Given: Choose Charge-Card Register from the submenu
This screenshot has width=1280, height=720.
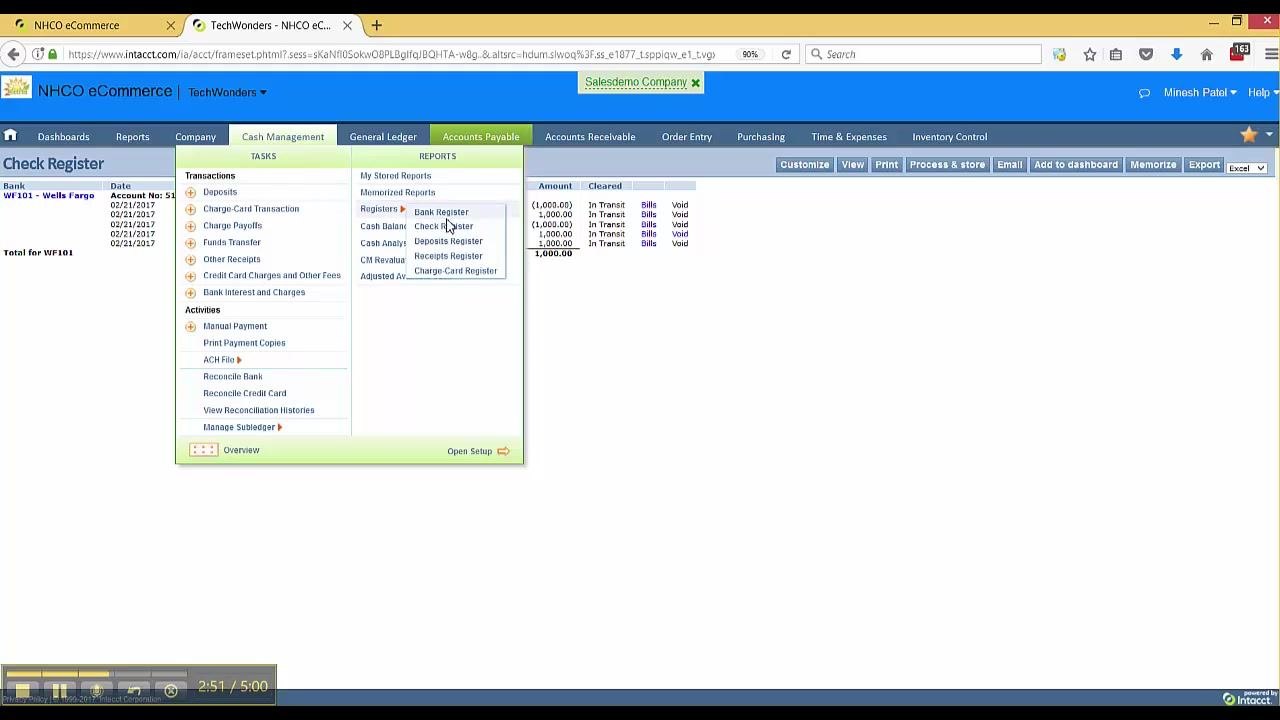Looking at the screenshot, I should click(x=455, y=271).
